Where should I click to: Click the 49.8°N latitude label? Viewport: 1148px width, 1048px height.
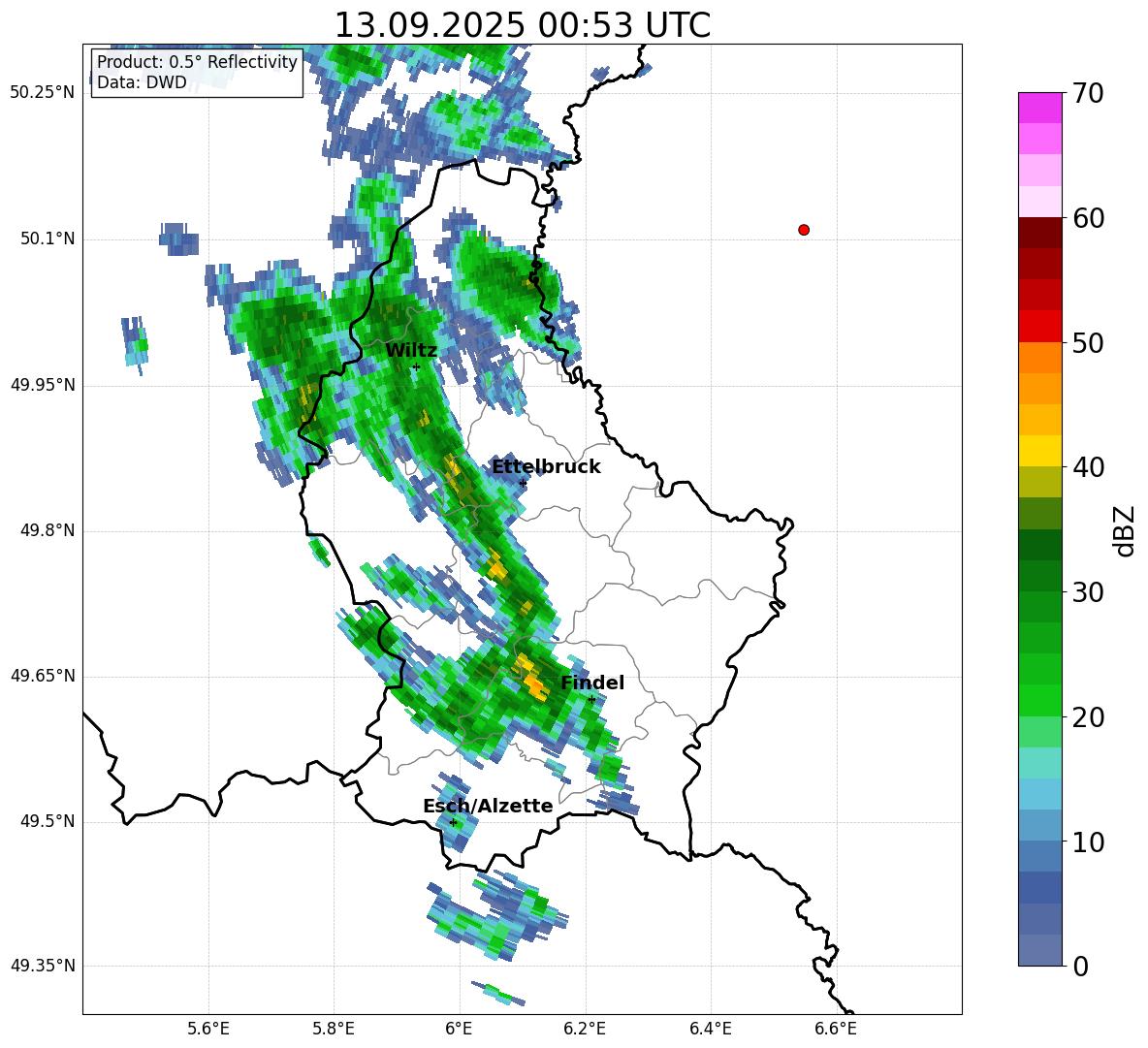point(47,530)
